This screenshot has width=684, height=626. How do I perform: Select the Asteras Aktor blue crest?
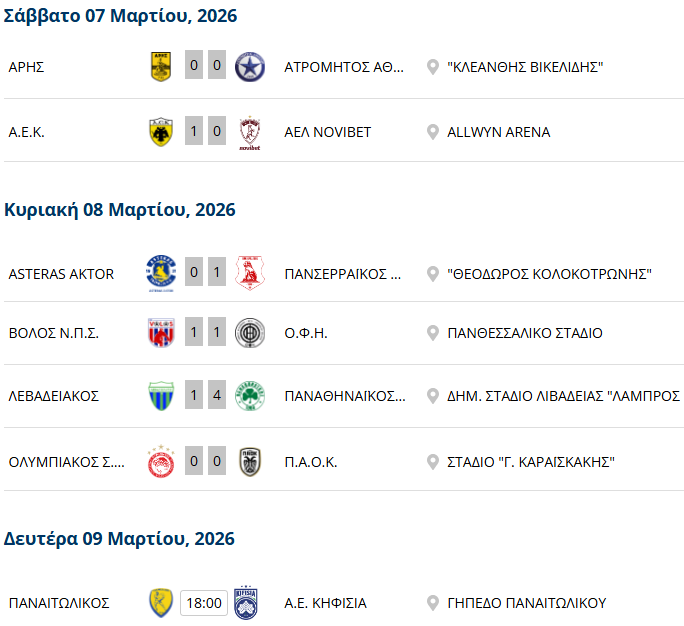[161, 273]
